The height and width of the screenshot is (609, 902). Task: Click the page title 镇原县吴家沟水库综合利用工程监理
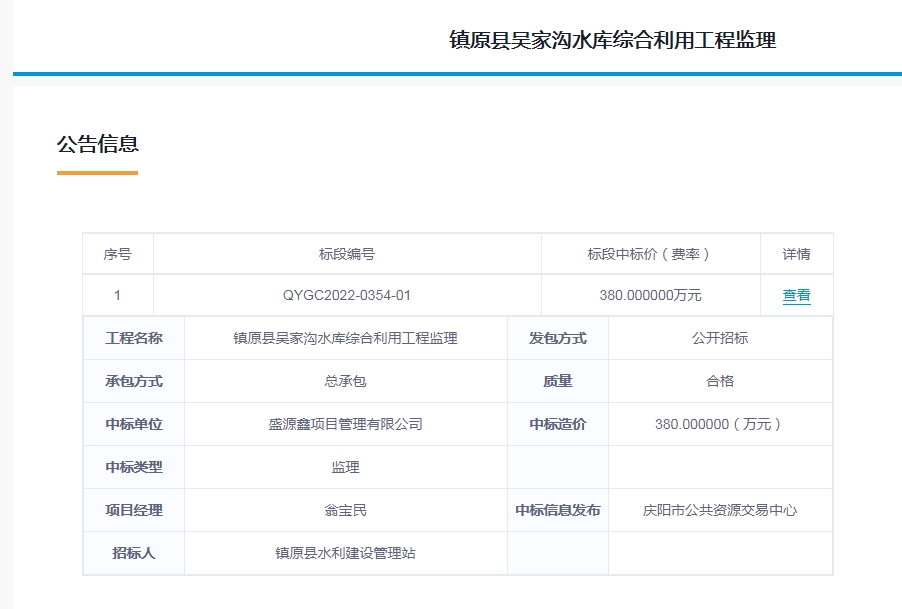click(613, 40)
